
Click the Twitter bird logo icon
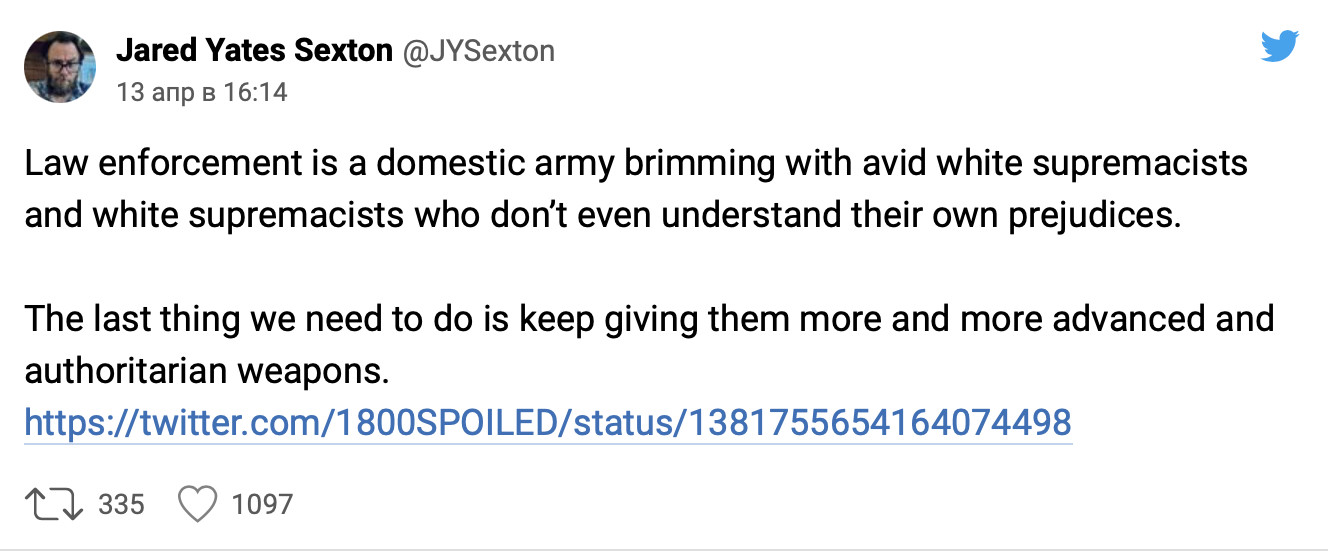click(x=1279, y=46)
